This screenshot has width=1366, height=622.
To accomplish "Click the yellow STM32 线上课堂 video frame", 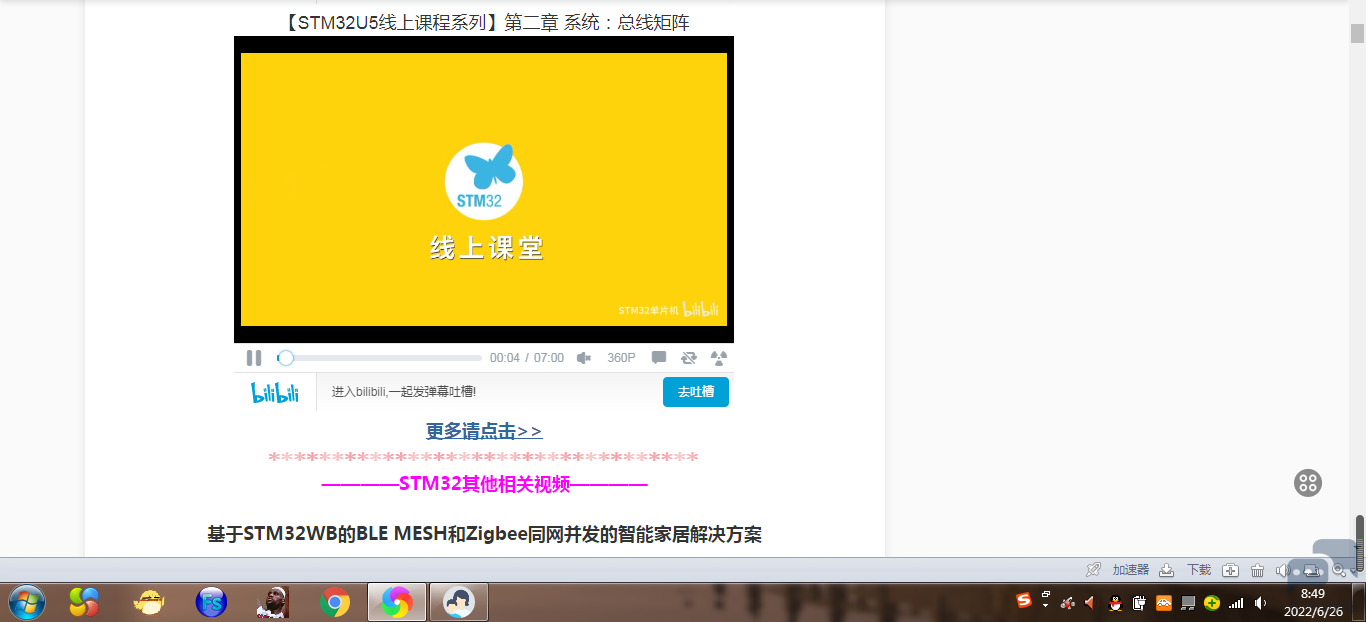I will (484, 189).
